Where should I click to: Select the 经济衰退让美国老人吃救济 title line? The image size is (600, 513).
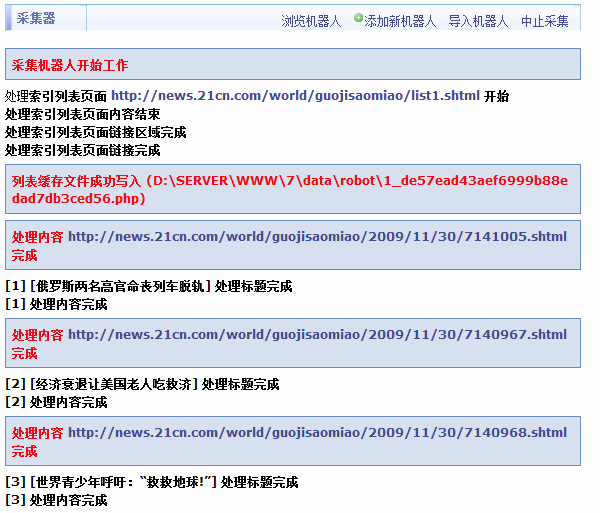point(142,384)
